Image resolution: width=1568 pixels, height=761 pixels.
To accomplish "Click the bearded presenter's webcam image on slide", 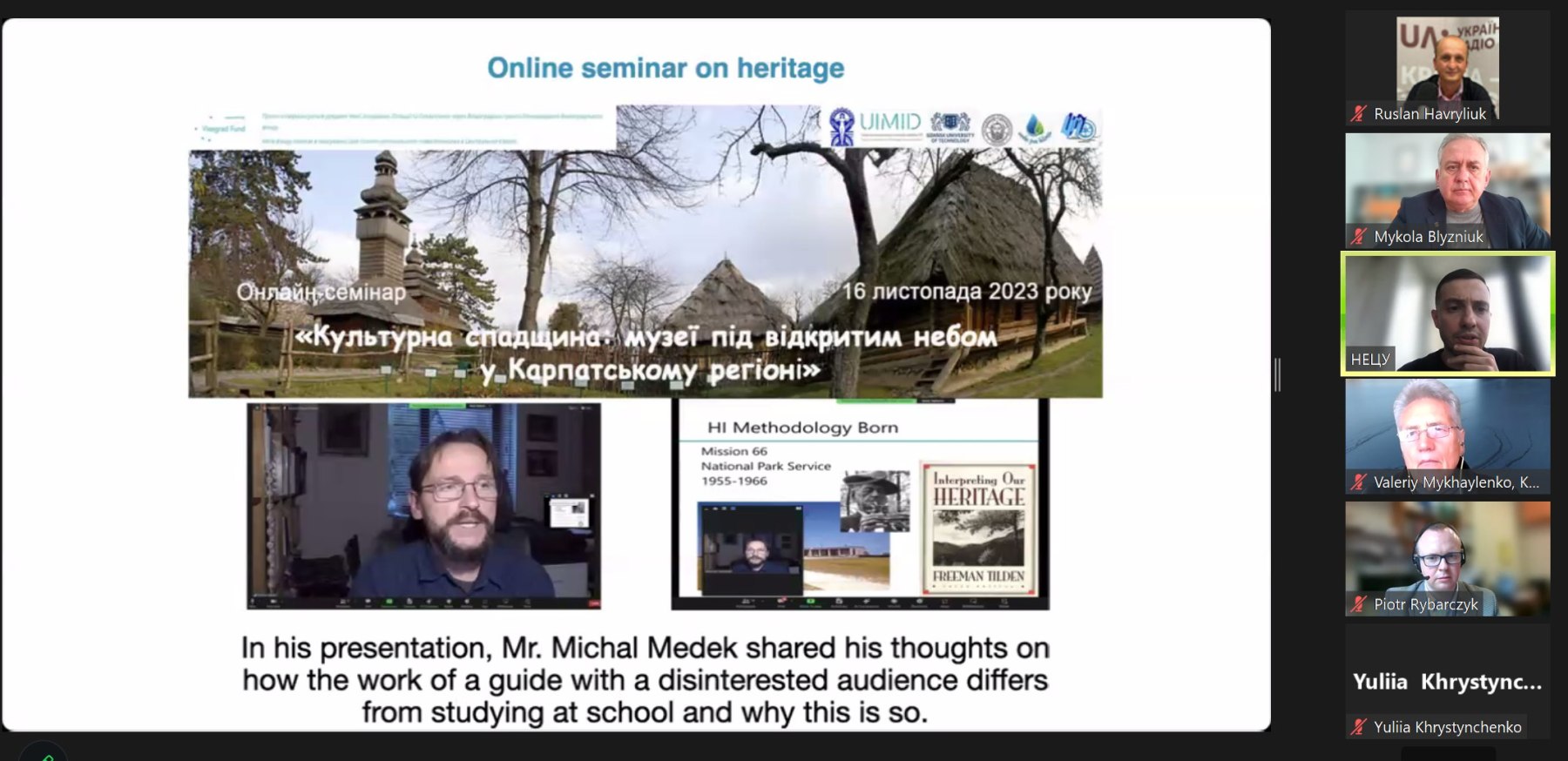I will [424, 505].
